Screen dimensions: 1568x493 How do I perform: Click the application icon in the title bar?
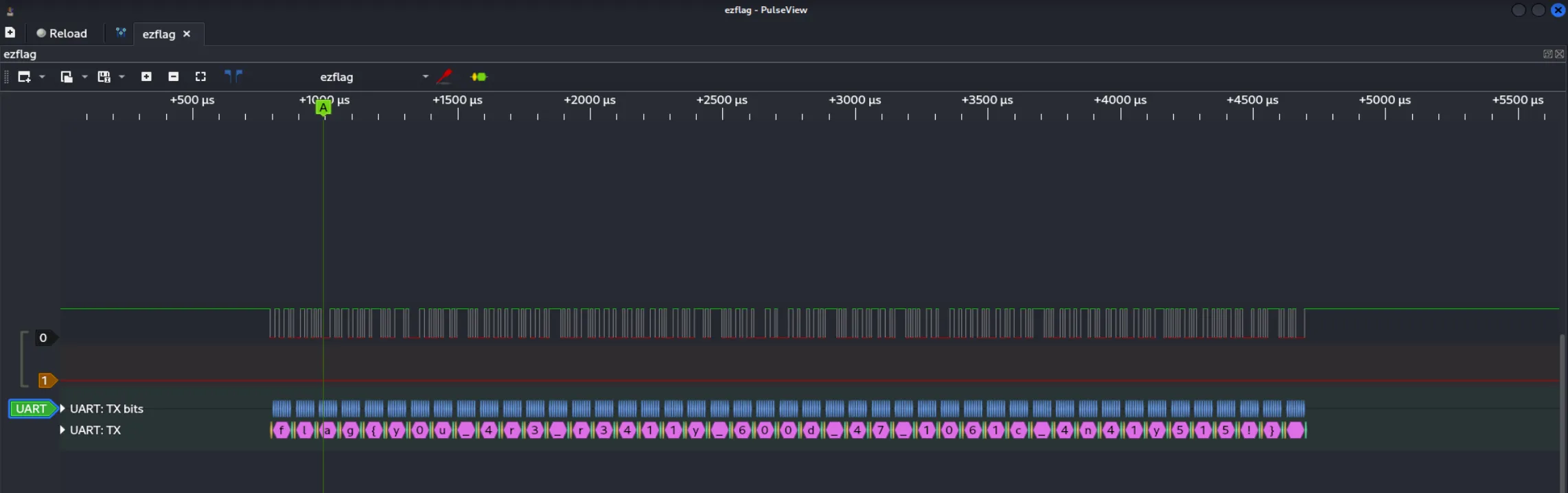click(x=10, y=10)
